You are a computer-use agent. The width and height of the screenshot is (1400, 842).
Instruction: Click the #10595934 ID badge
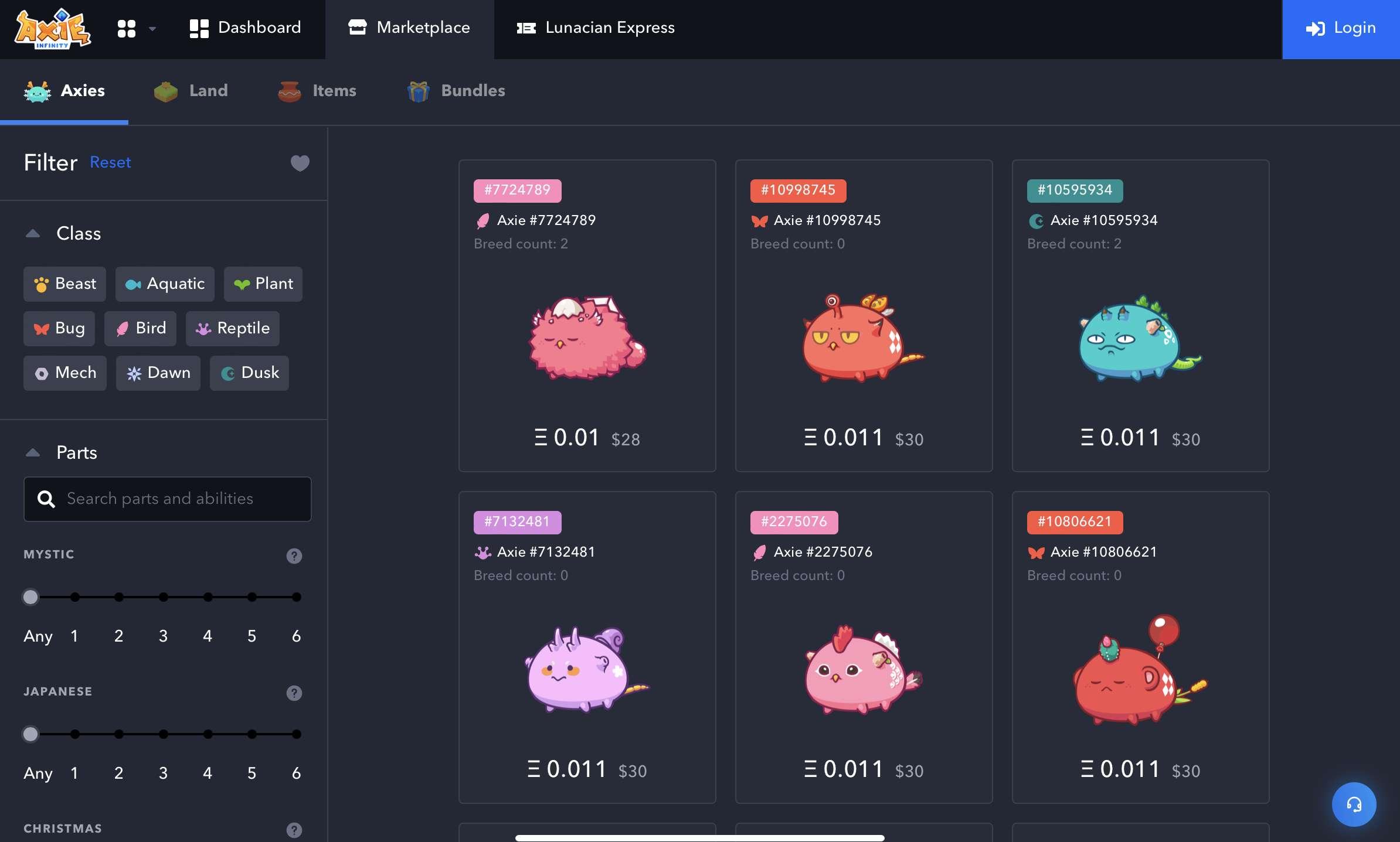(1075, 190)
